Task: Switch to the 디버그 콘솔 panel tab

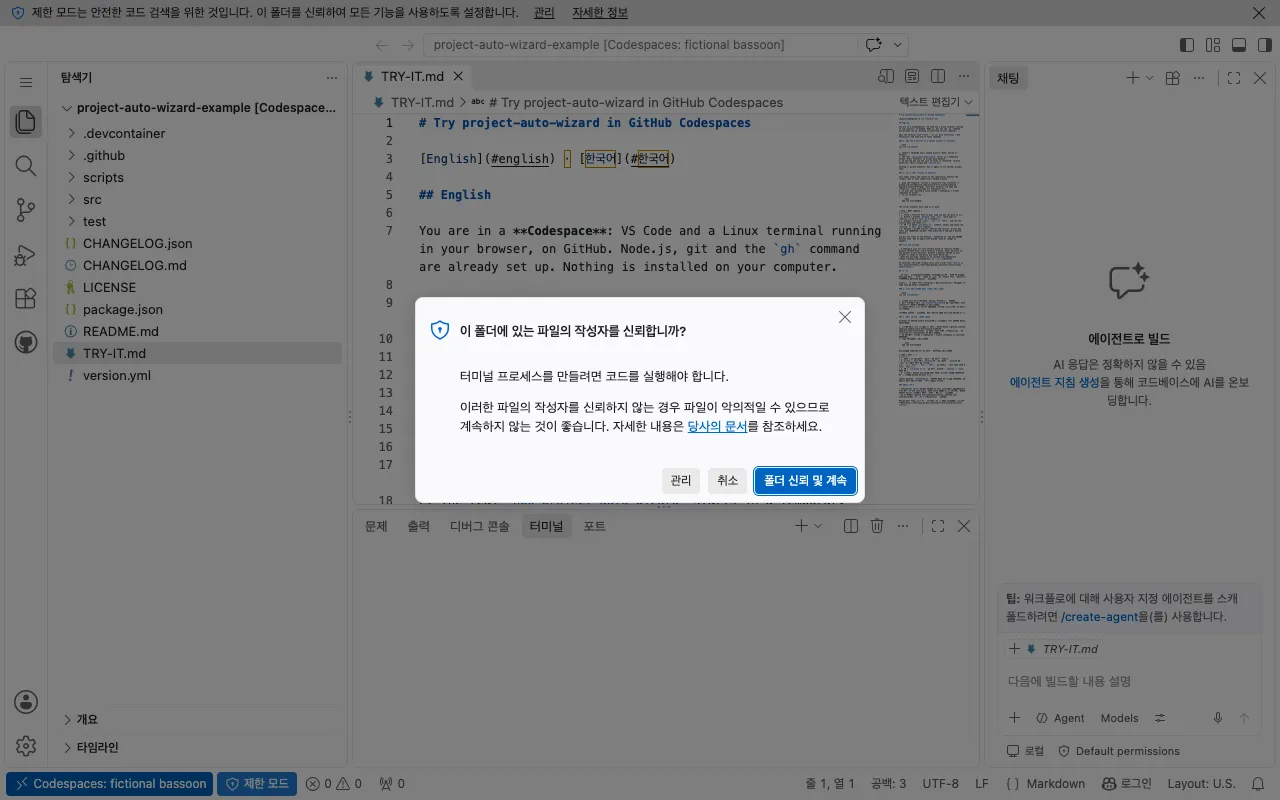Action: point(479,526)
